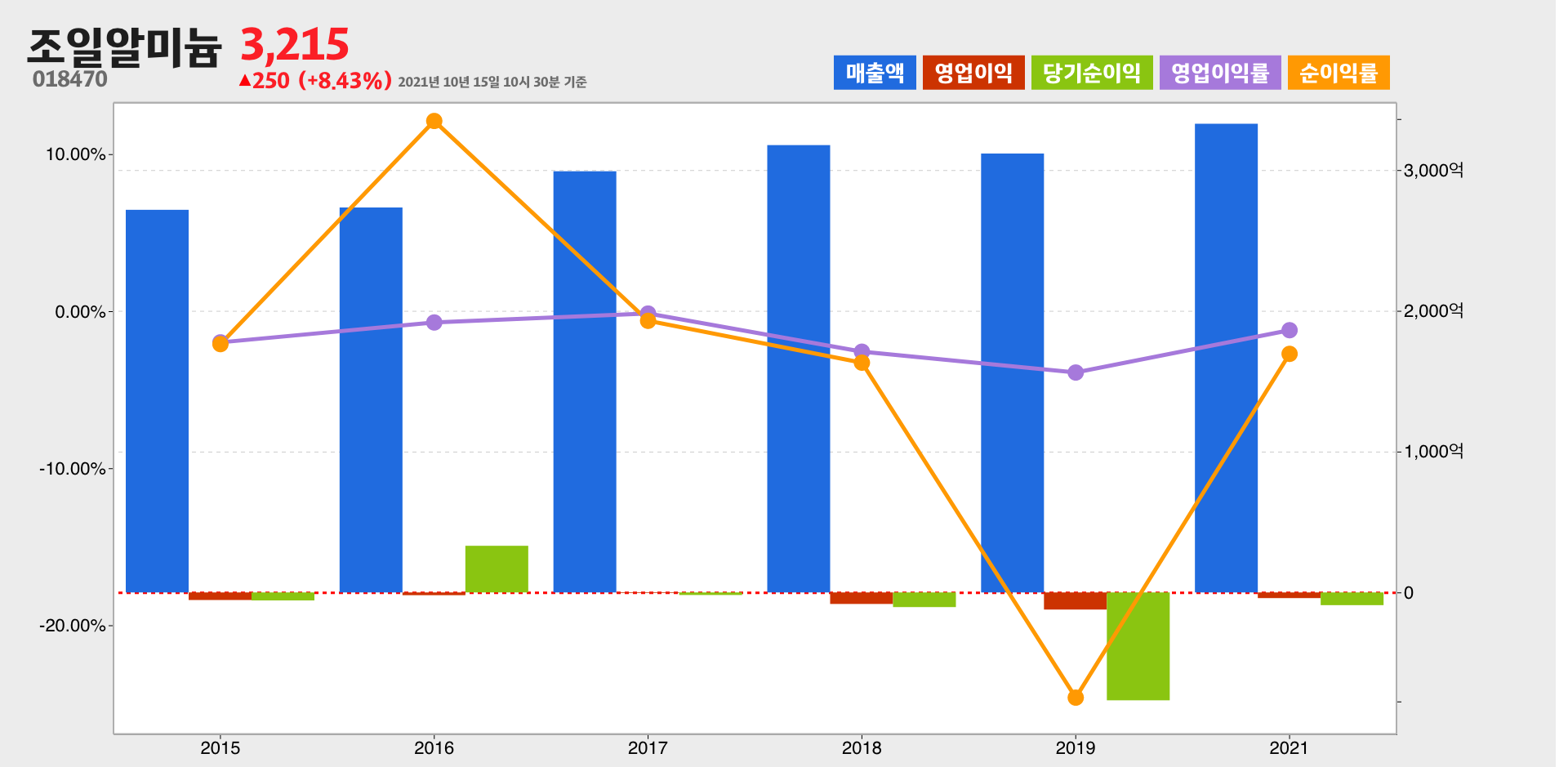Click the 2018 orange net margin point
The width and height of the screenshot is (1568, 767).
[x=862, y=363]
